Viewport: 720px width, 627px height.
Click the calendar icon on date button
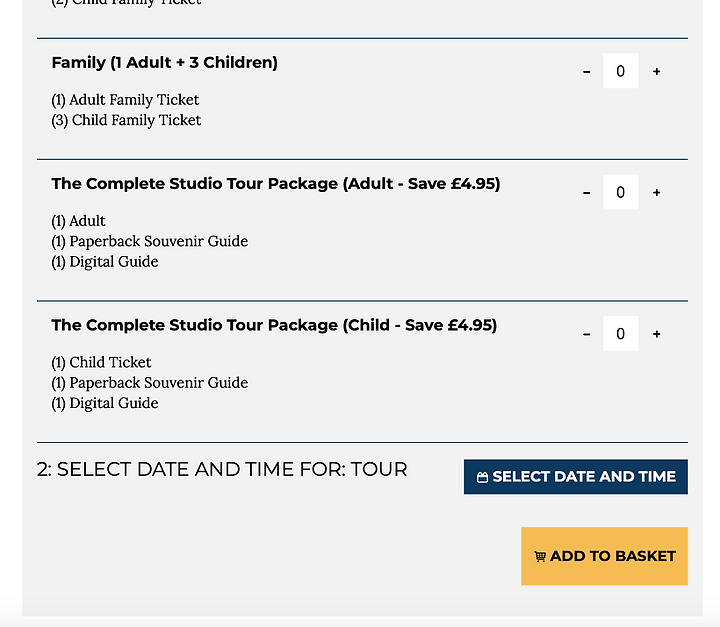coord(482,477)
